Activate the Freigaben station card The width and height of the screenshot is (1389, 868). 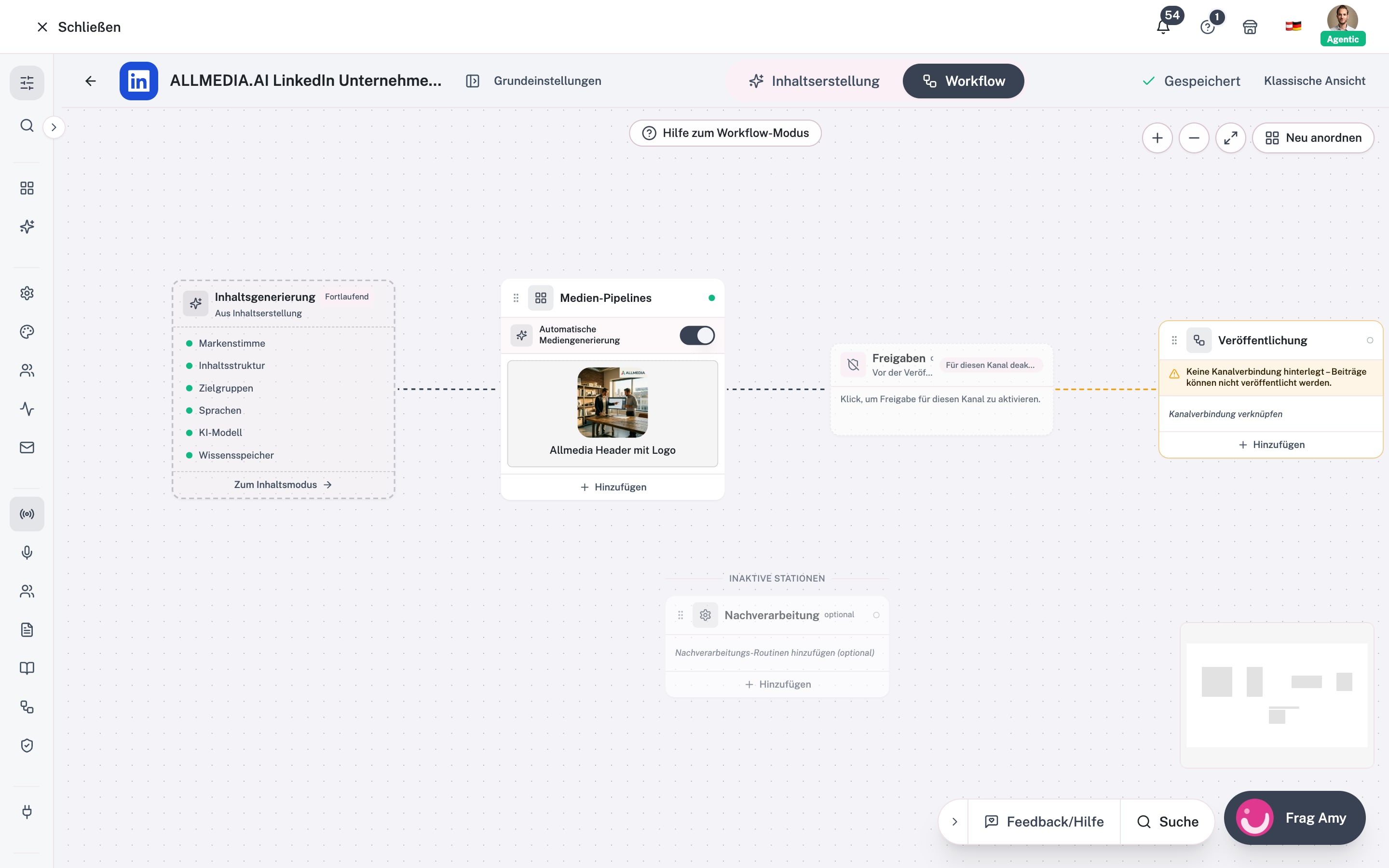941,389
